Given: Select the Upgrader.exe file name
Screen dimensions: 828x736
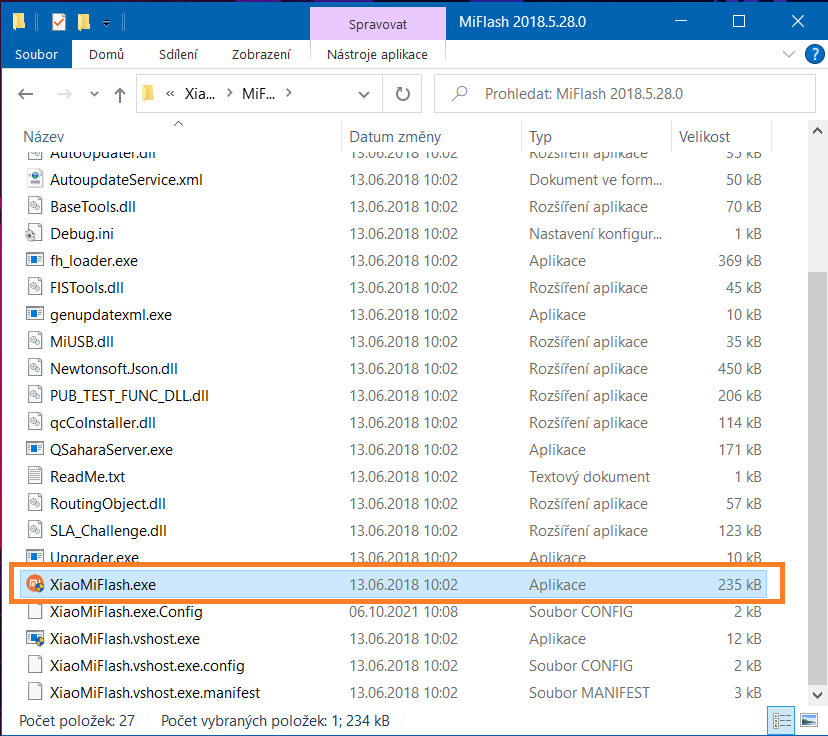Looking at the screenshot, I should coord(94,556).
